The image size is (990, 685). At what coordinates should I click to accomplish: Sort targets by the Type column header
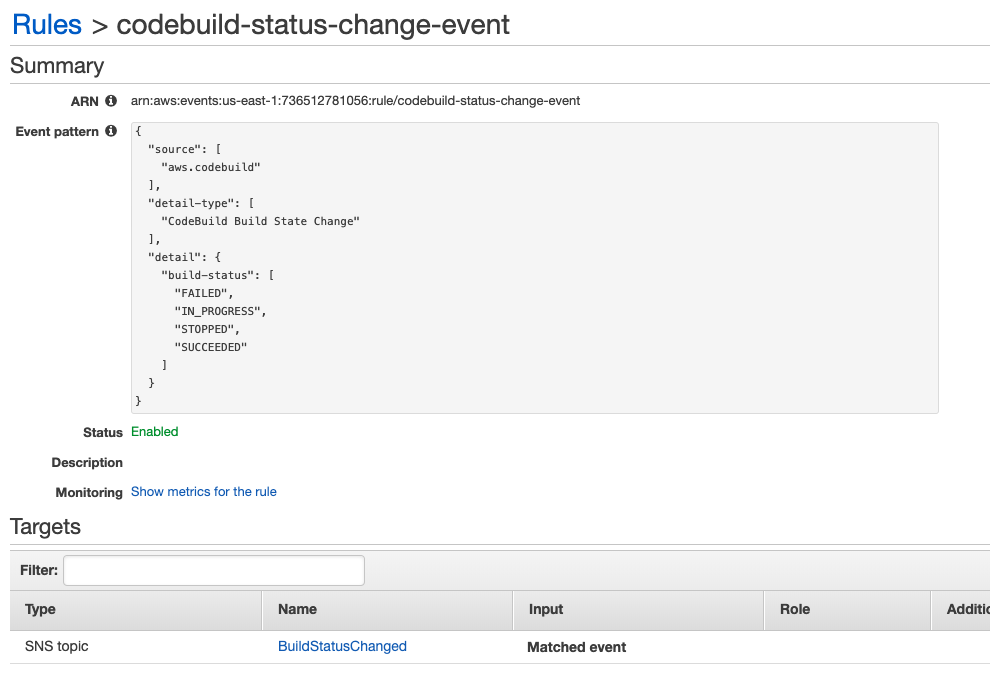click(41, 609)
